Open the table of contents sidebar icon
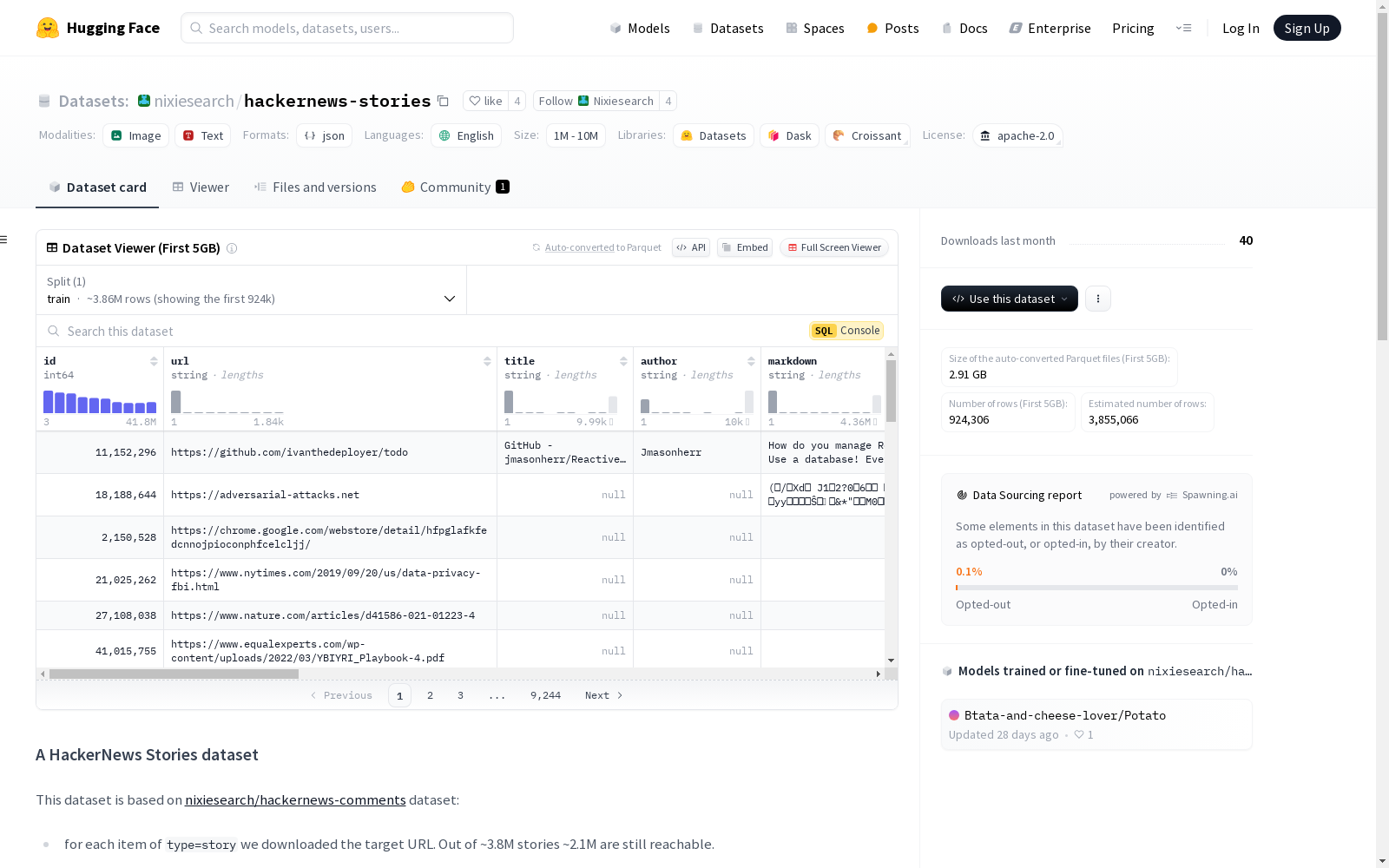Image resolution: width=1389 pixels, height=868 pixels. coord(4,240)
